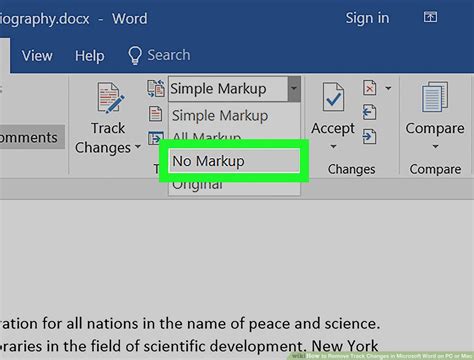Click the Changes group label

(x=351, y=169)
